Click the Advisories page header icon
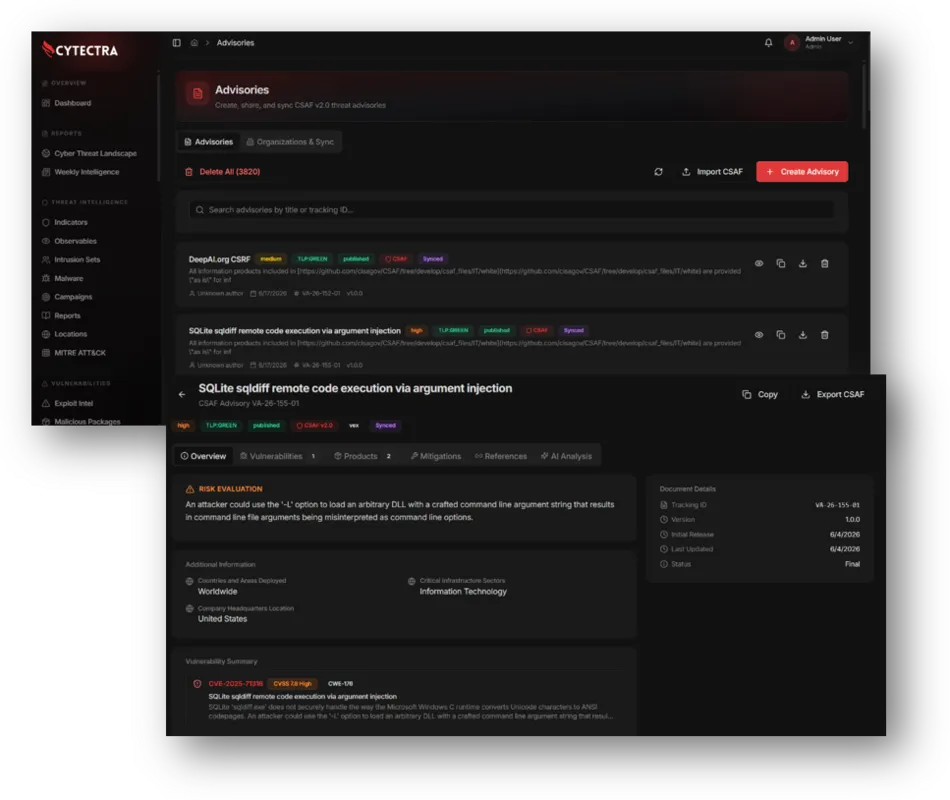The width and height of the screenshot is (950, 800). pos(197,93)
